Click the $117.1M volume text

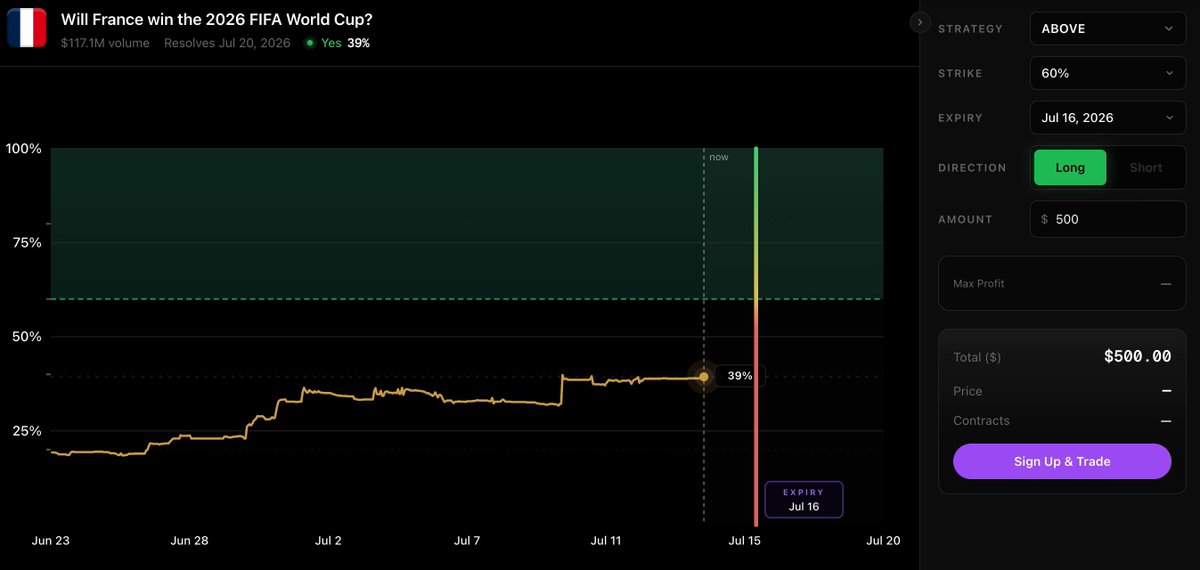[x=105, y=43]
